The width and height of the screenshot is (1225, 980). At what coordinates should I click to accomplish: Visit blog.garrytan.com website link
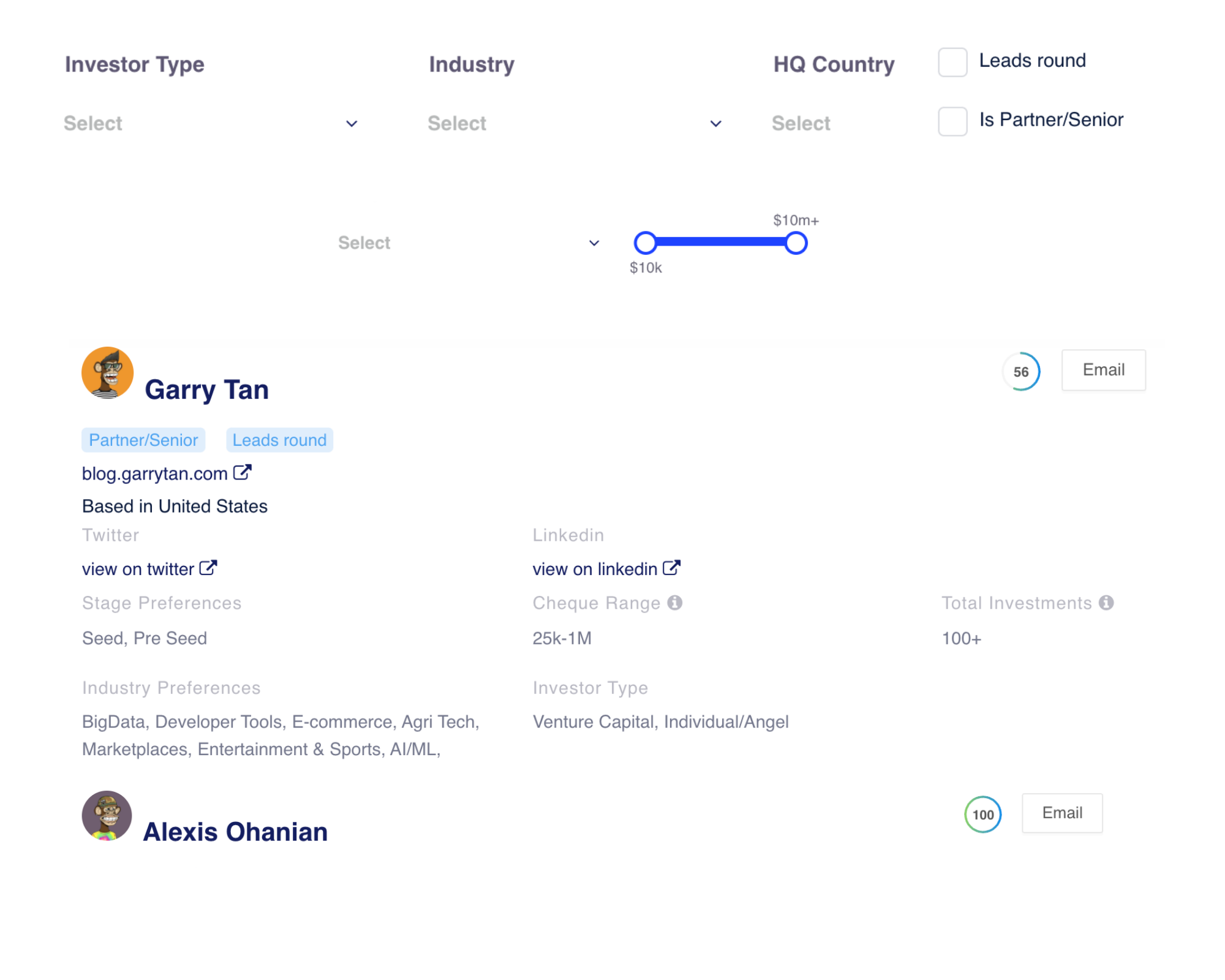(155, 473)
